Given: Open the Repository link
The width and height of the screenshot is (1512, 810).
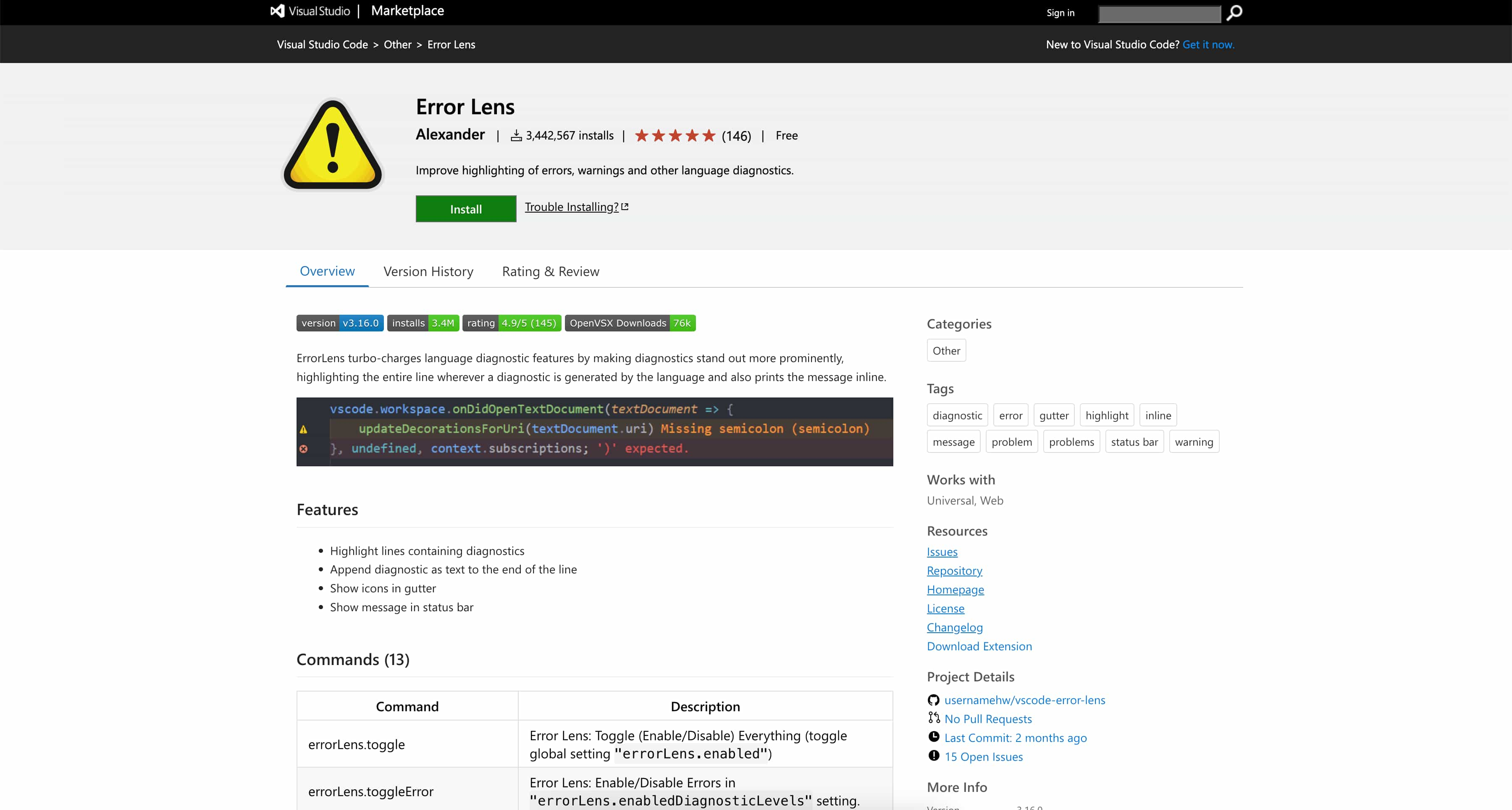Looking at the screenshot, I should coord(954,571).
